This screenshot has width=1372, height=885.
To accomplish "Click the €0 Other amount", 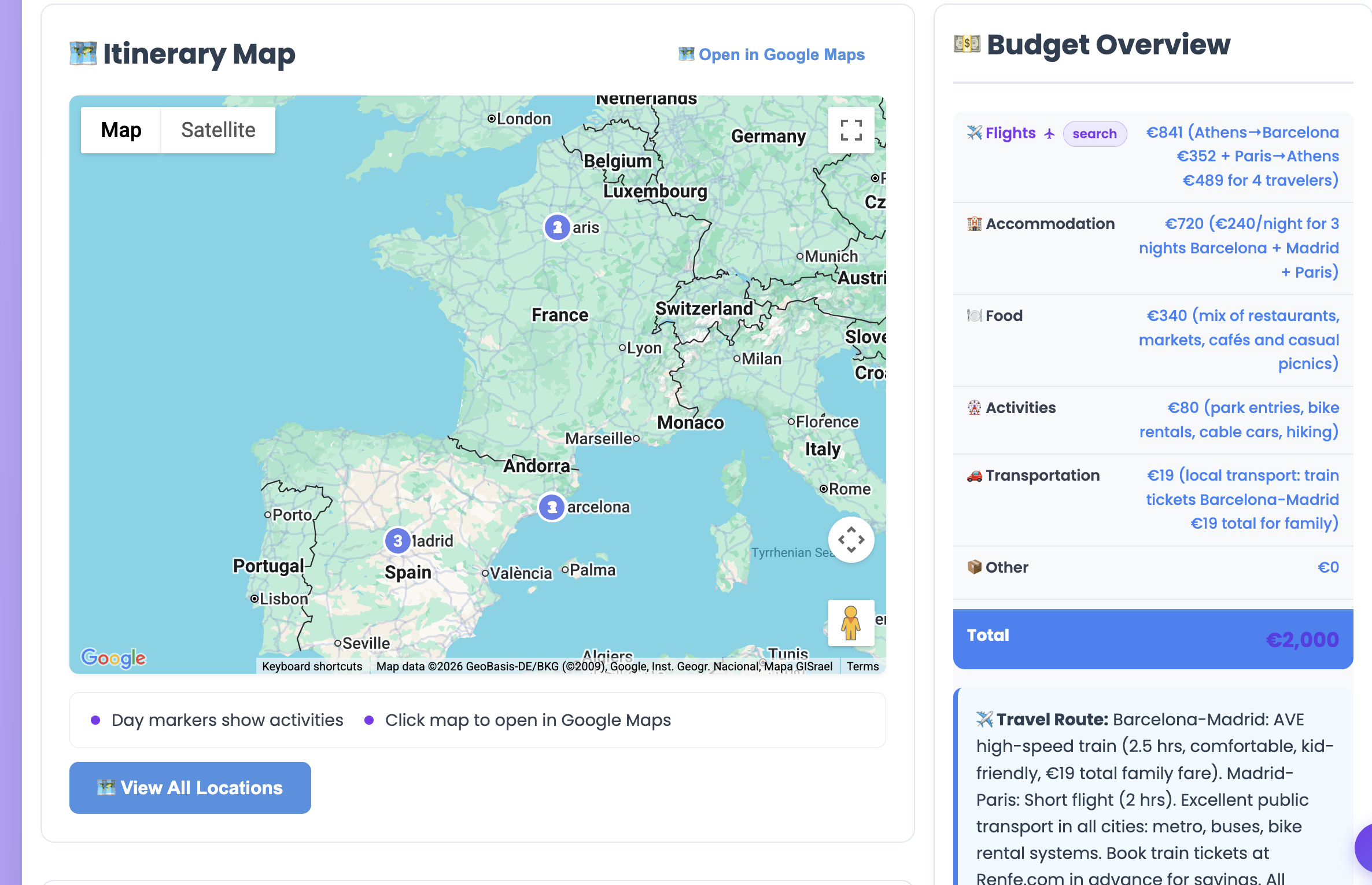I will 1328,567.
